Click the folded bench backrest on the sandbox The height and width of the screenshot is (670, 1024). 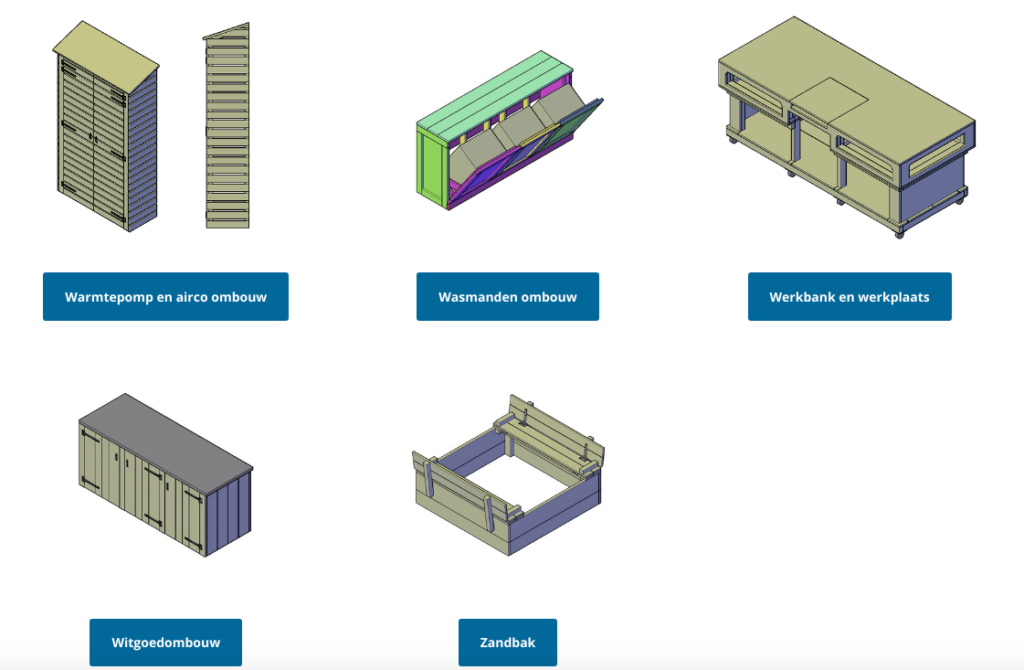pyautogui.click(x=550, y=420)
